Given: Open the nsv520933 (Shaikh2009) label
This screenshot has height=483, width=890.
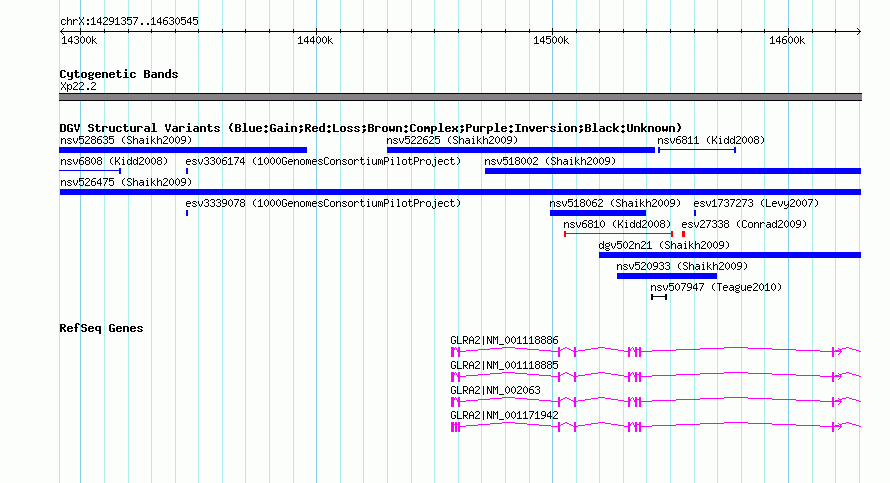Looking at the screenshot, I should 682,266.
